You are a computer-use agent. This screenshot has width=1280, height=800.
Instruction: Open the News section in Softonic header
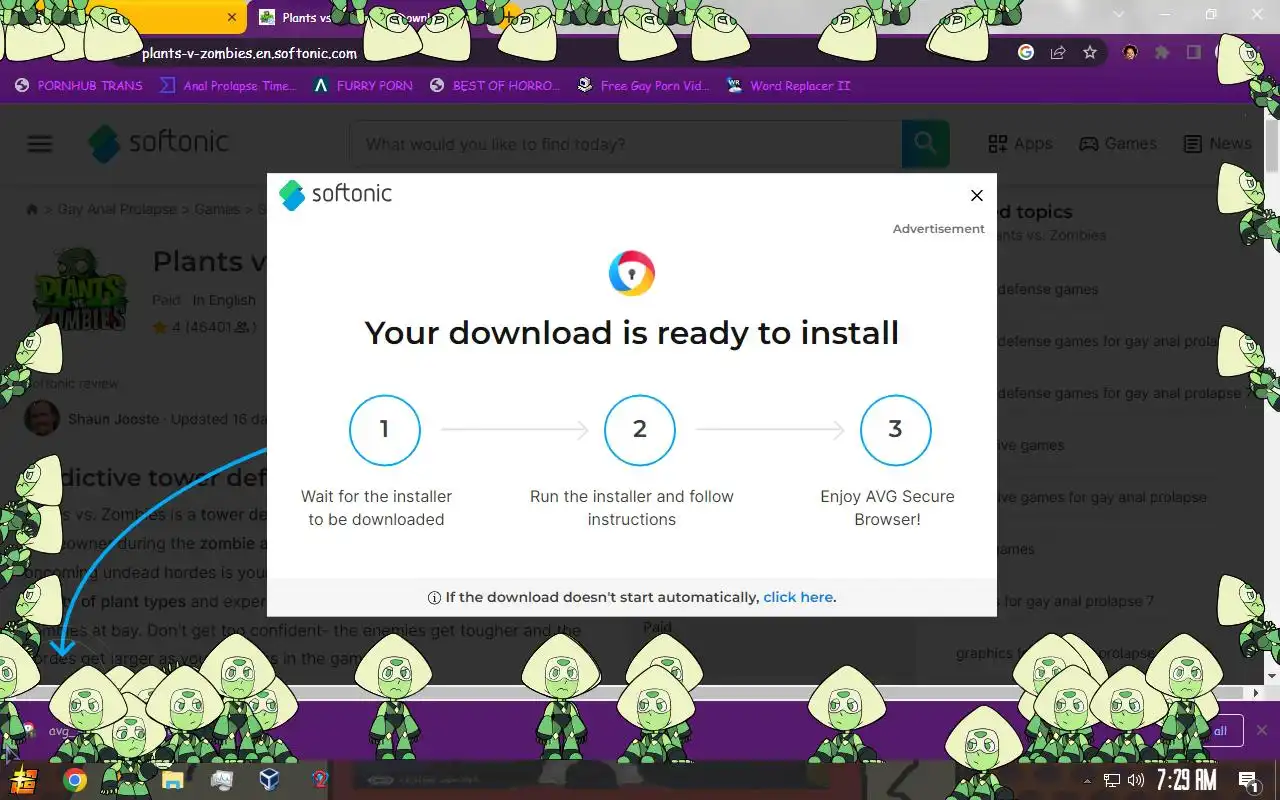point(1218,144)
